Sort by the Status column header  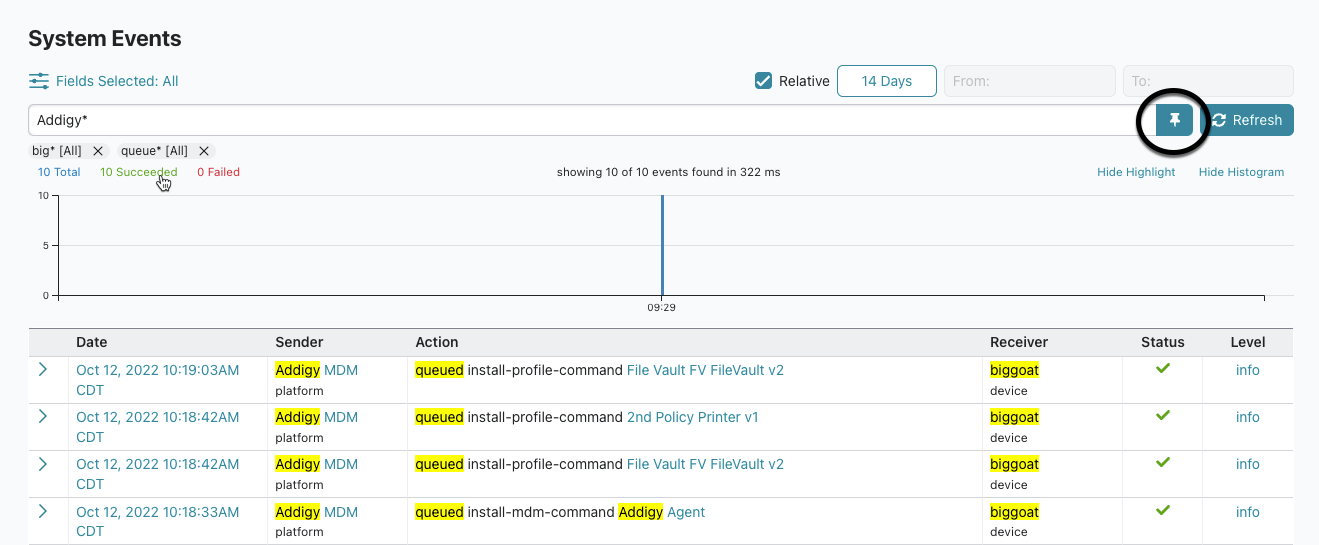[1162, 342]
